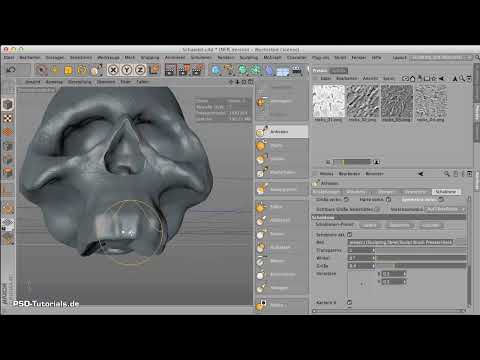The width and height of the screenshot is (480, 360).
Task: Open the Layout dropdown
Action: 441,58
